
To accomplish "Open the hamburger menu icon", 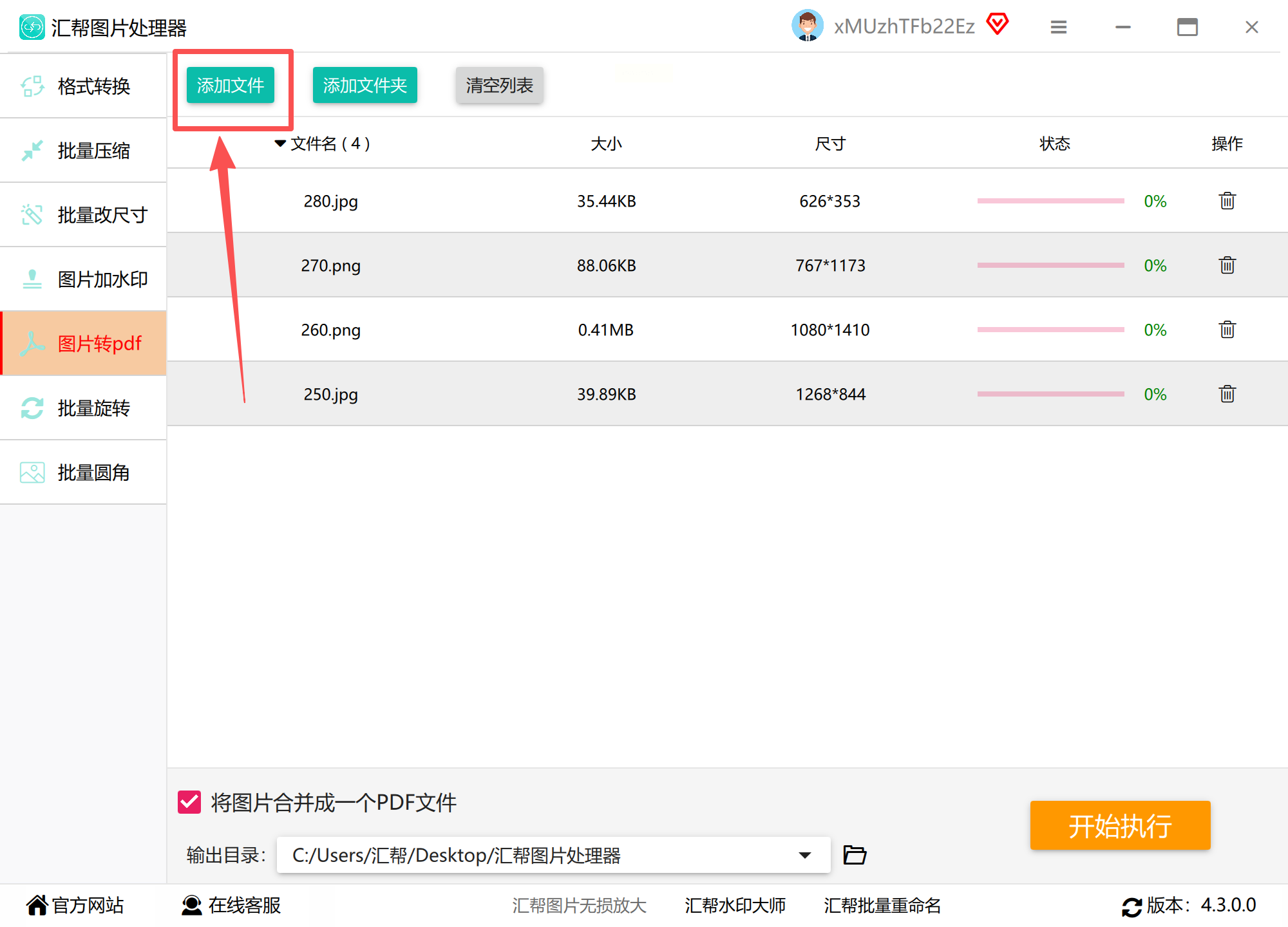I will [x=1058, y=27].
